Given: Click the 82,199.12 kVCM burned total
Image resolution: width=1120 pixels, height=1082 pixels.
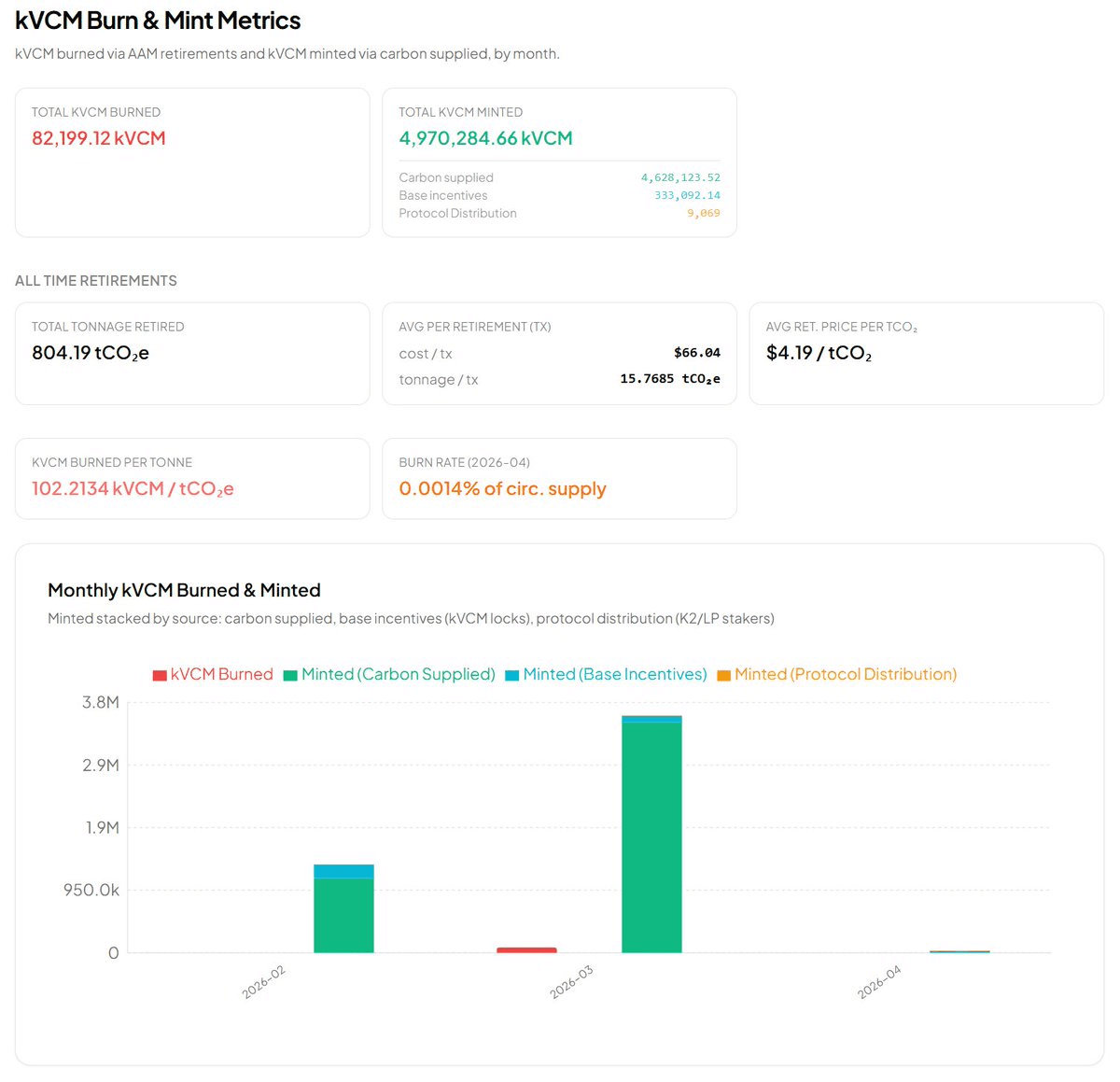Looking at the screenshot, I should pos(99,138).
